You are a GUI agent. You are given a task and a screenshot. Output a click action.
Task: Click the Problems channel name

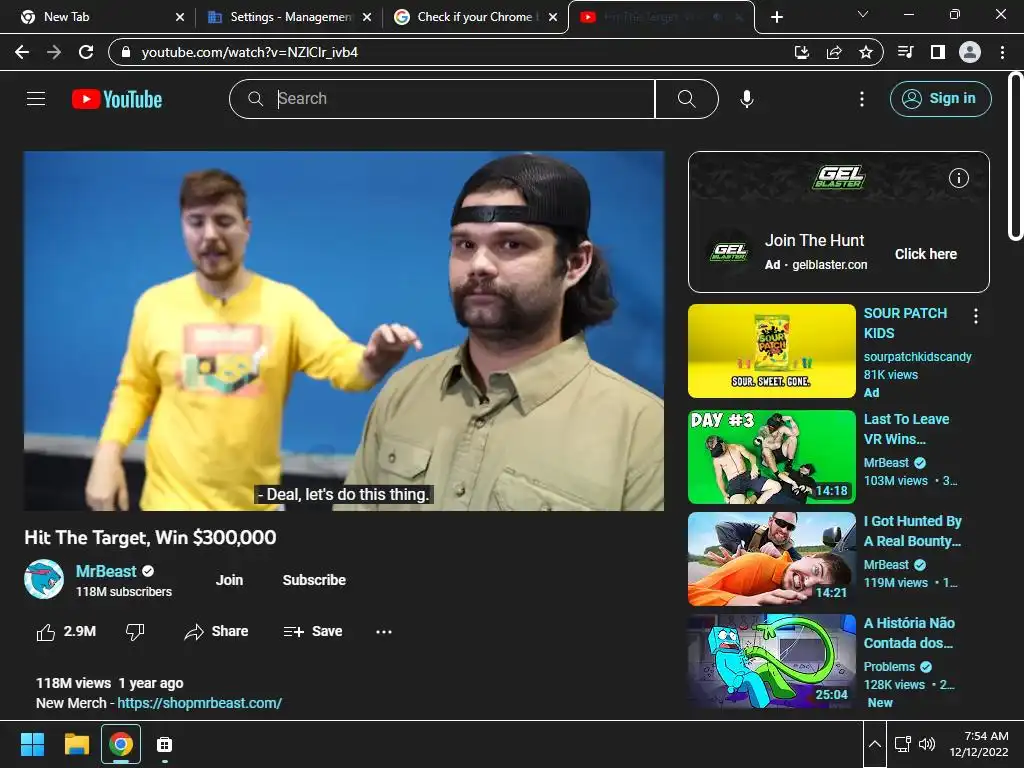coord(889,667)
